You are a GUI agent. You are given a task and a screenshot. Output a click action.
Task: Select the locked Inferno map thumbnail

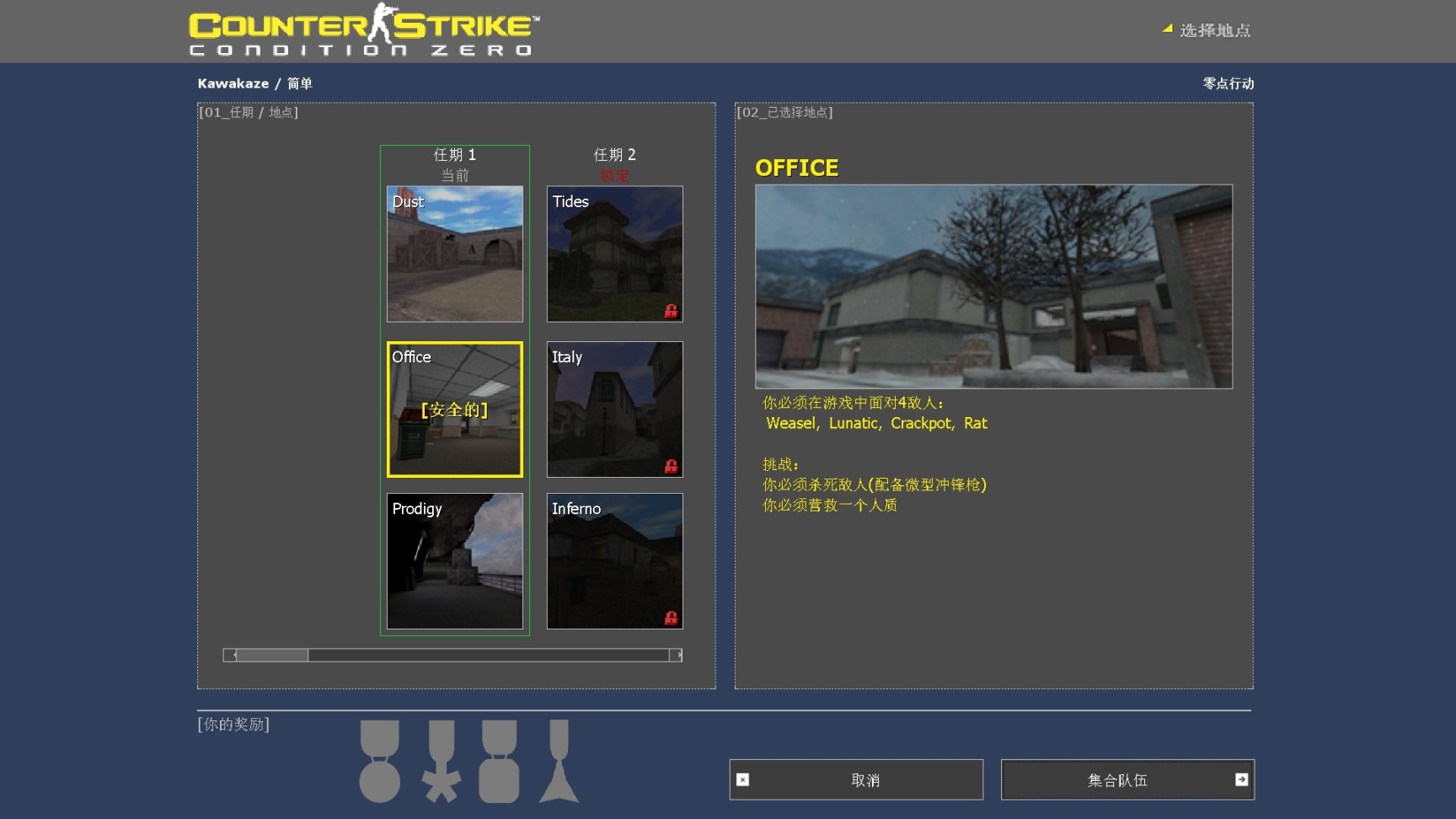tap(615, 561)
